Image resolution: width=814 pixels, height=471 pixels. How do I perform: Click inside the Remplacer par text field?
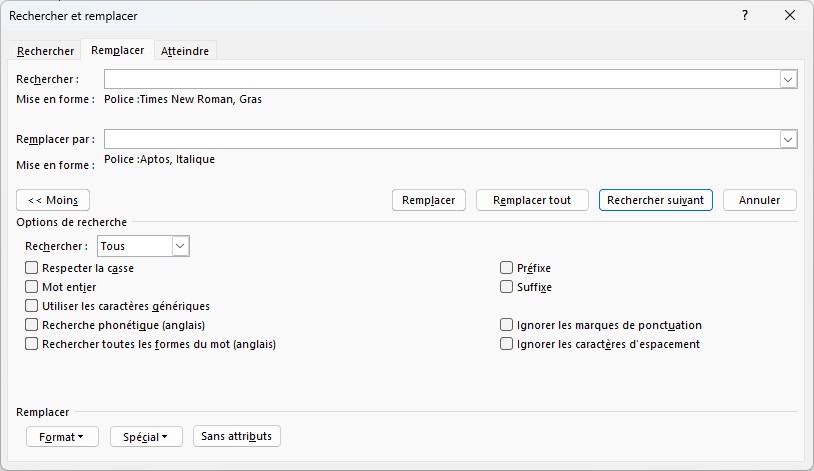[442, 139]
